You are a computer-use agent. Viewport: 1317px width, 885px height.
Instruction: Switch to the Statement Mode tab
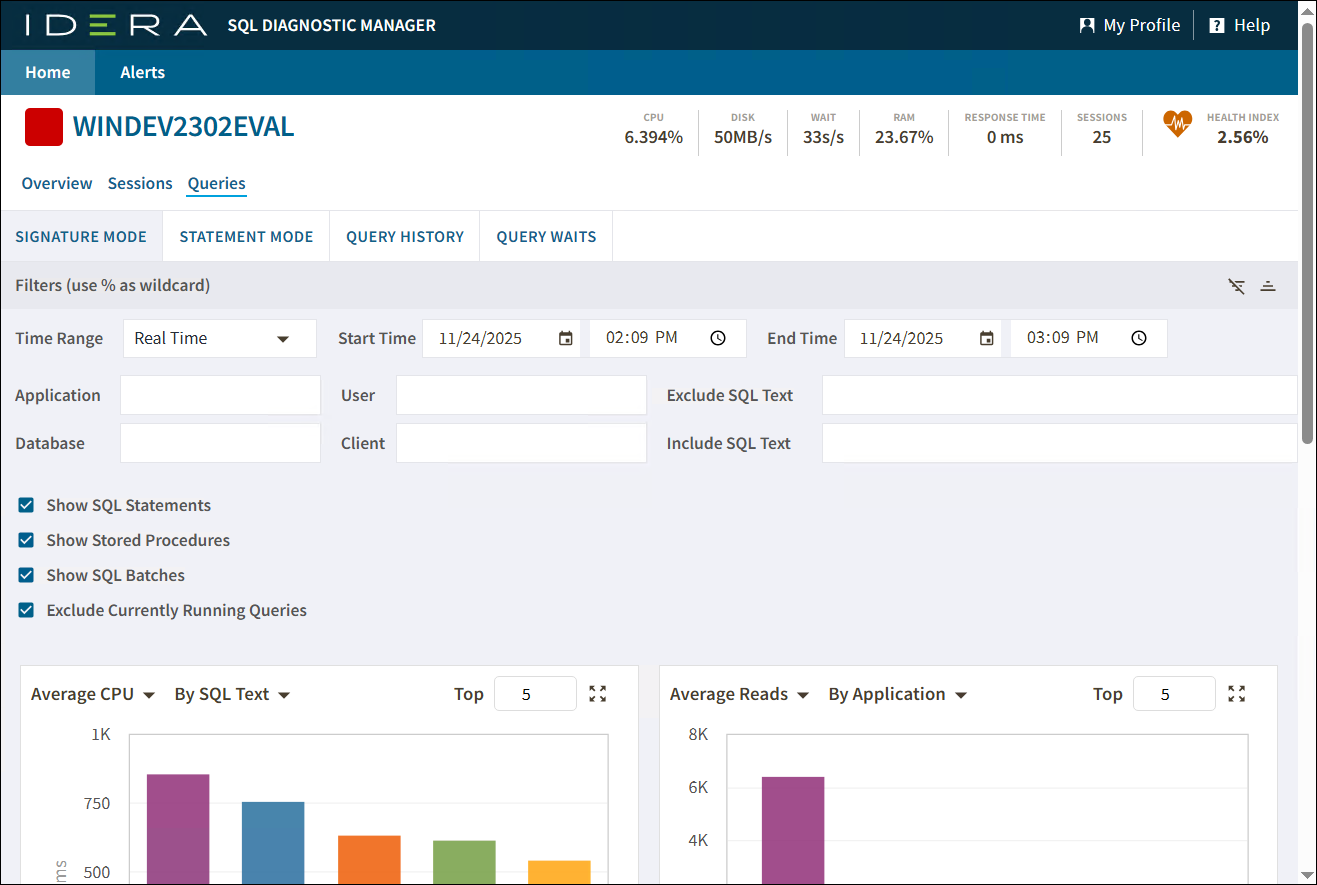click(246, 237)
